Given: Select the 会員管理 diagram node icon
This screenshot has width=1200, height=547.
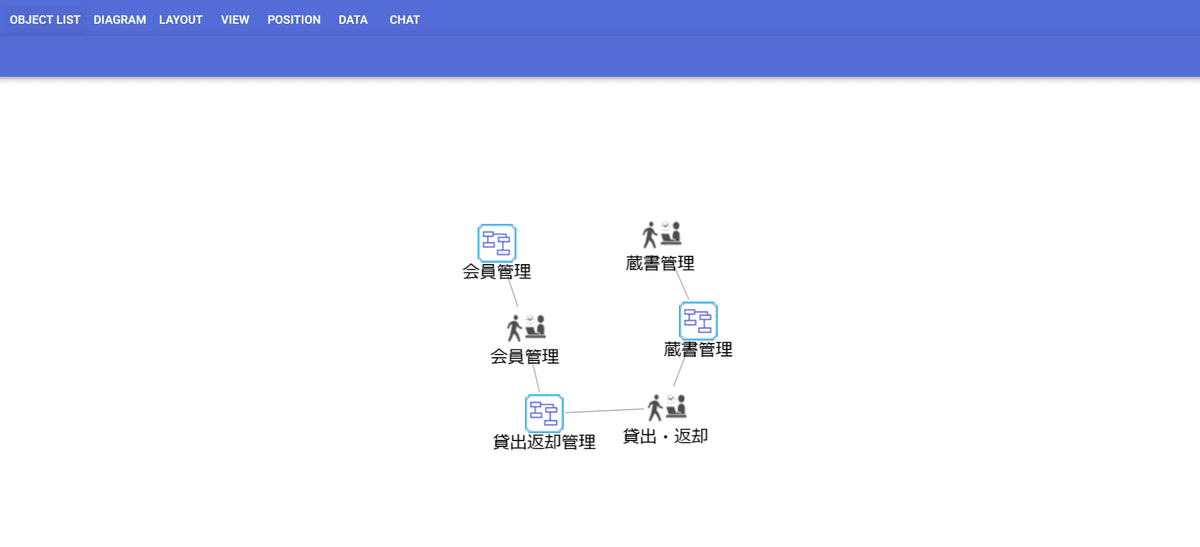Looking at the screenshot, I should (497, 243).
